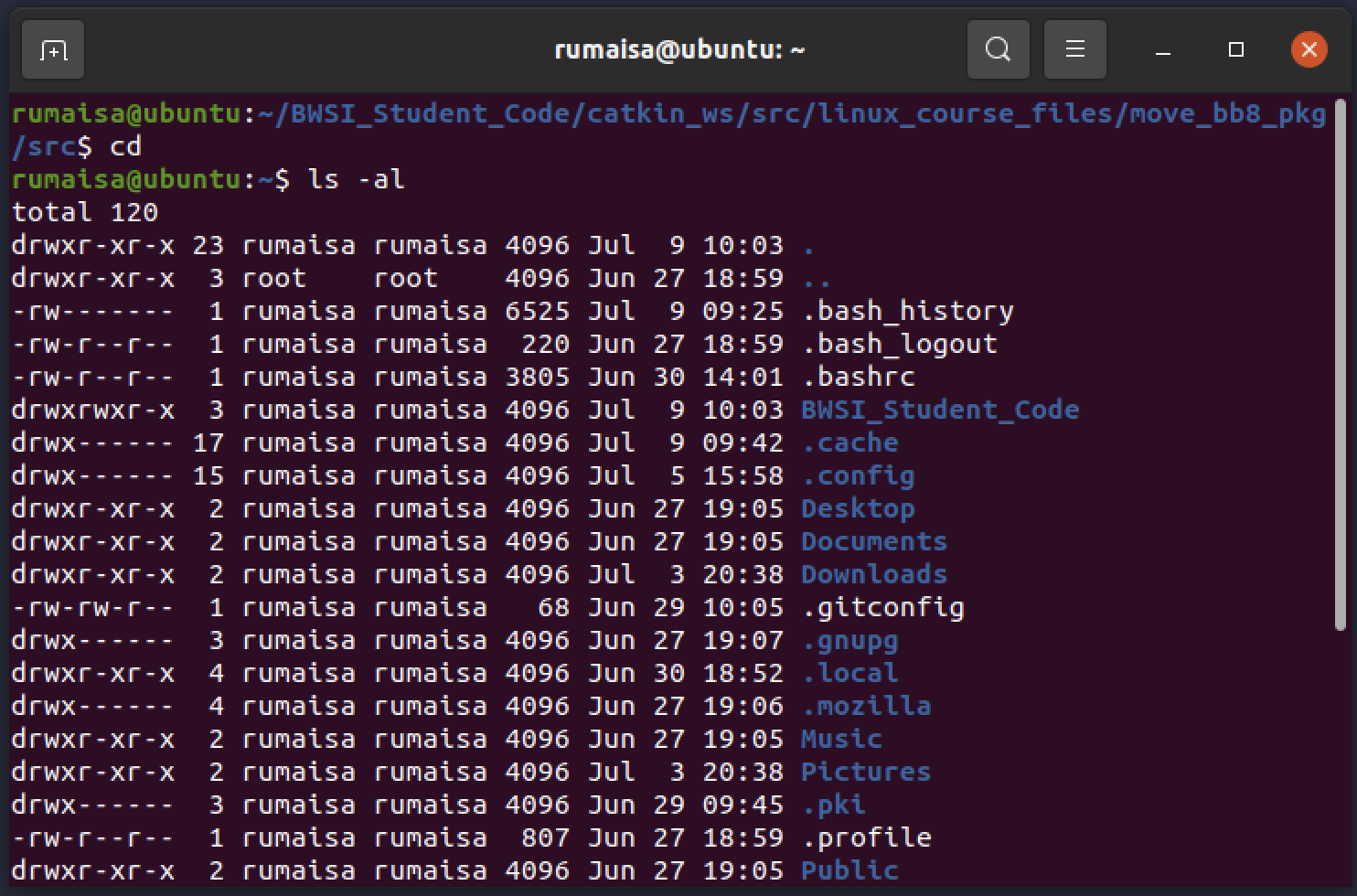The image size is (1357, 896).
Task: Click the .bash_history file name
Action: pos(908,311)
